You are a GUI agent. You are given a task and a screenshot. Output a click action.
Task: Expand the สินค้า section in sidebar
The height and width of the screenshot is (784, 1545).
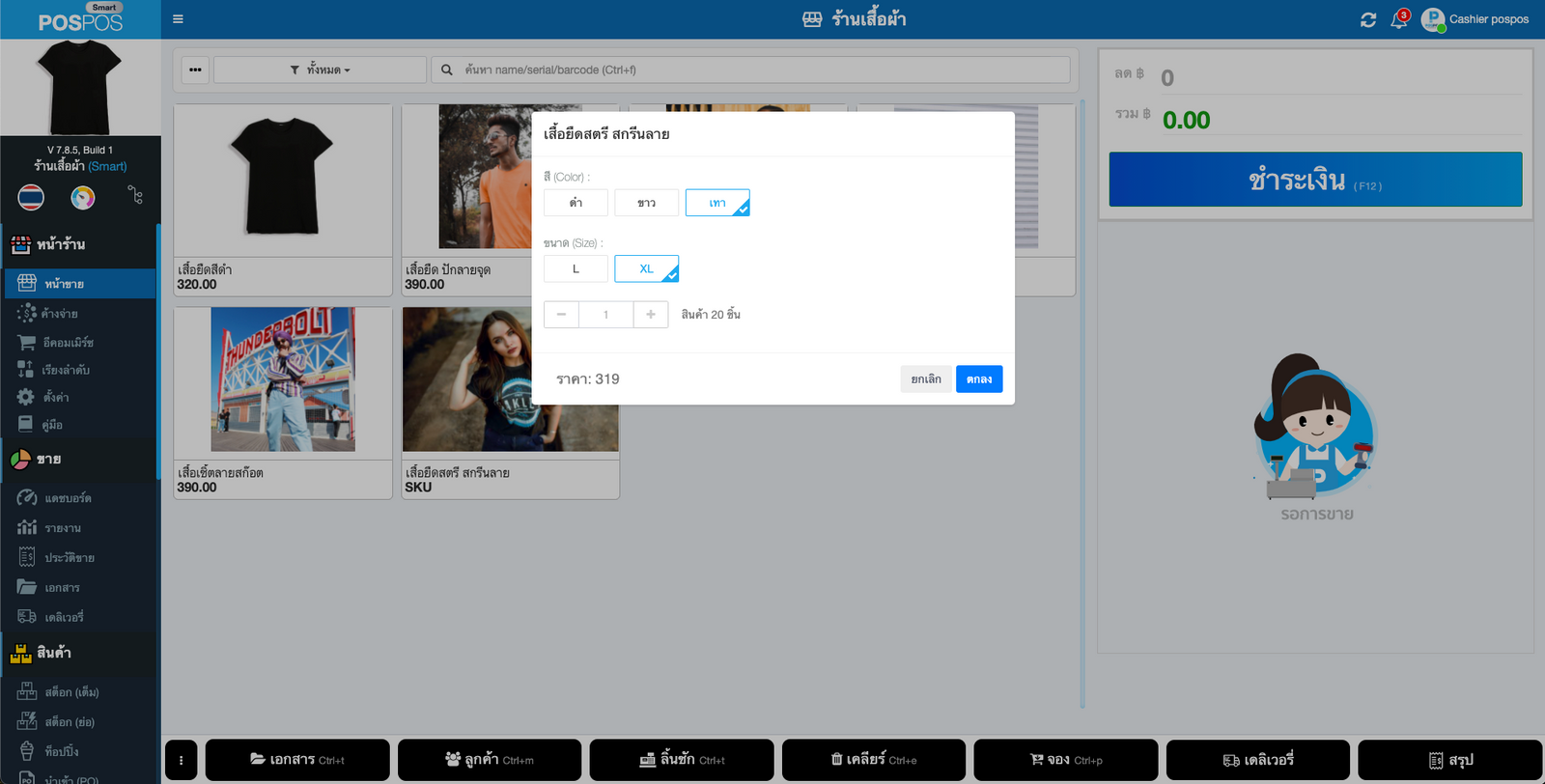[54, 654]
